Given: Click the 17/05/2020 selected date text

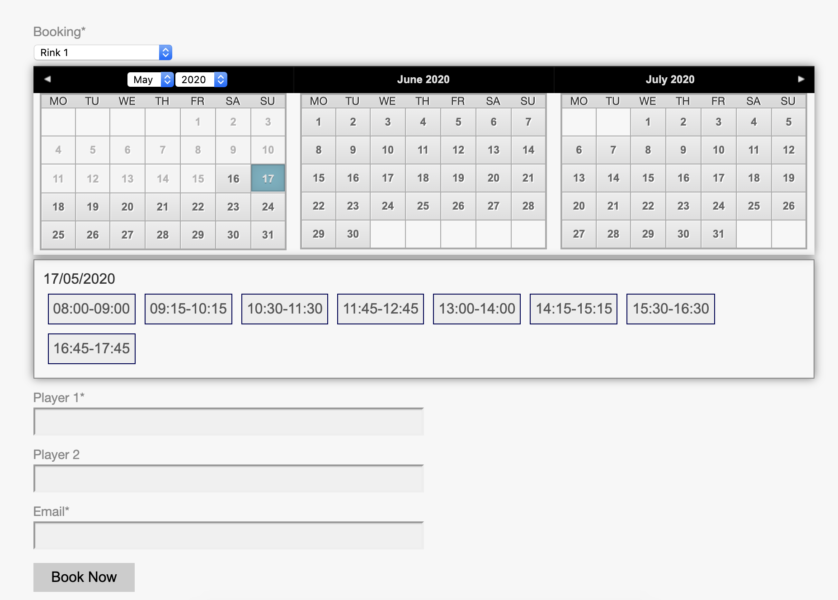Looking at the screenshot, I should point(79,279).
